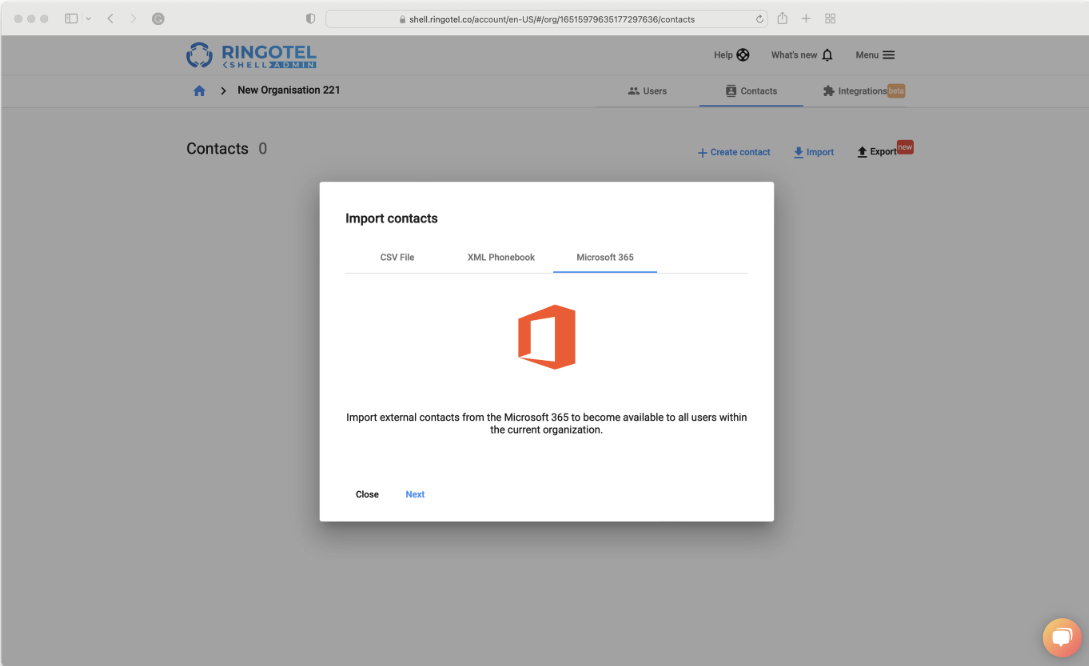Click the browser address bar
This screenshot has height=666, width=1089.
tap(547, 19)
